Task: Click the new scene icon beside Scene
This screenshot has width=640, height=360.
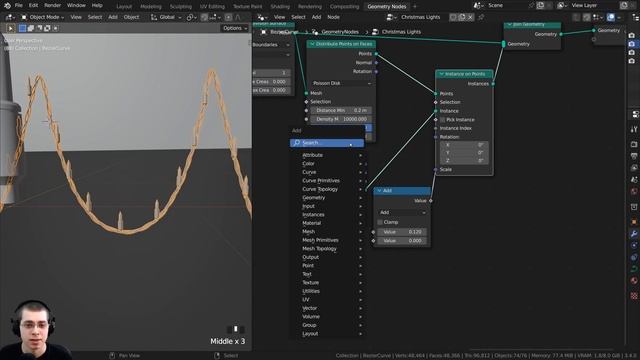Action: (540, 5)
